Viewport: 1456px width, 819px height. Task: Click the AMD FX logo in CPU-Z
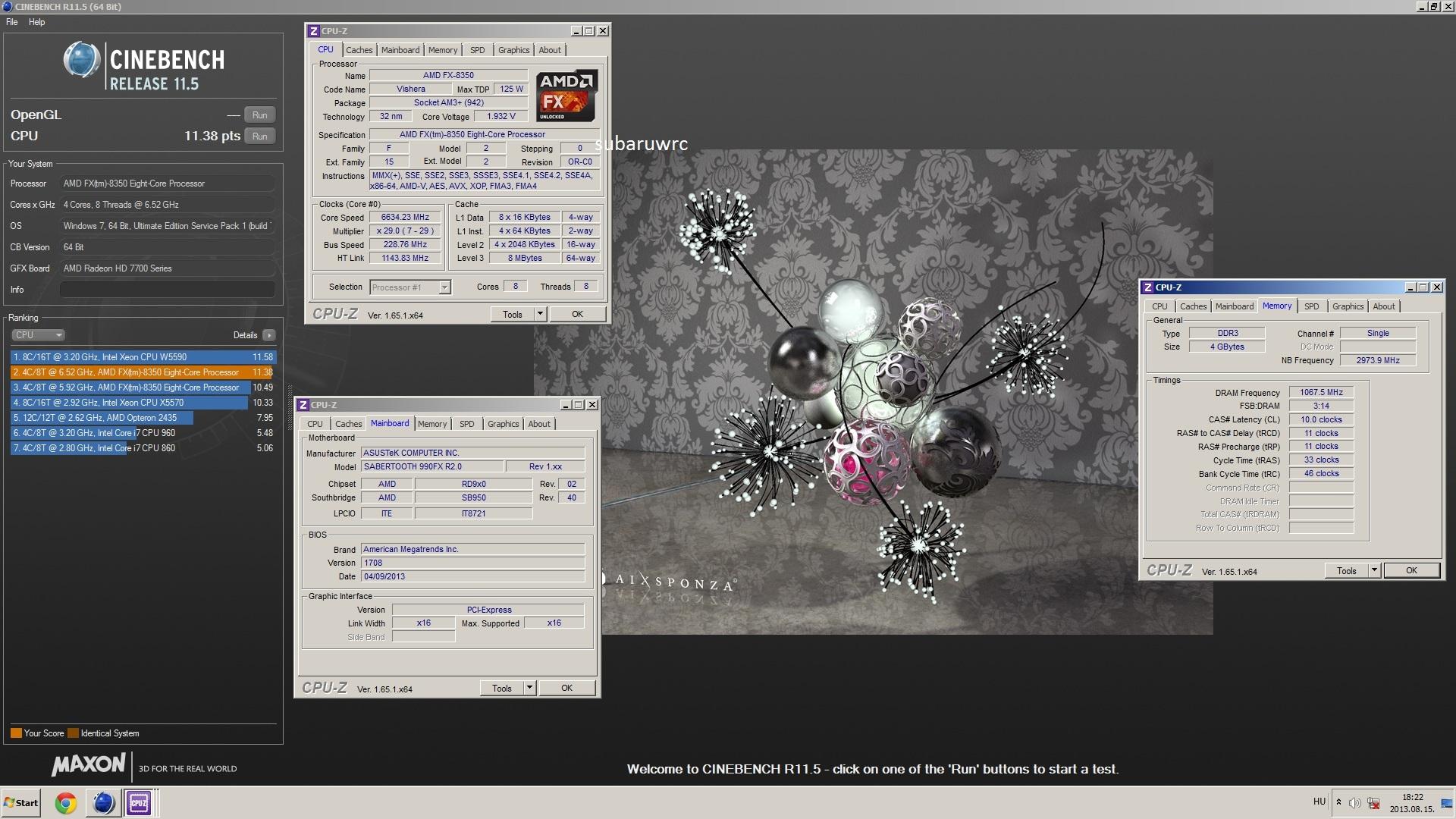point(566,96)
